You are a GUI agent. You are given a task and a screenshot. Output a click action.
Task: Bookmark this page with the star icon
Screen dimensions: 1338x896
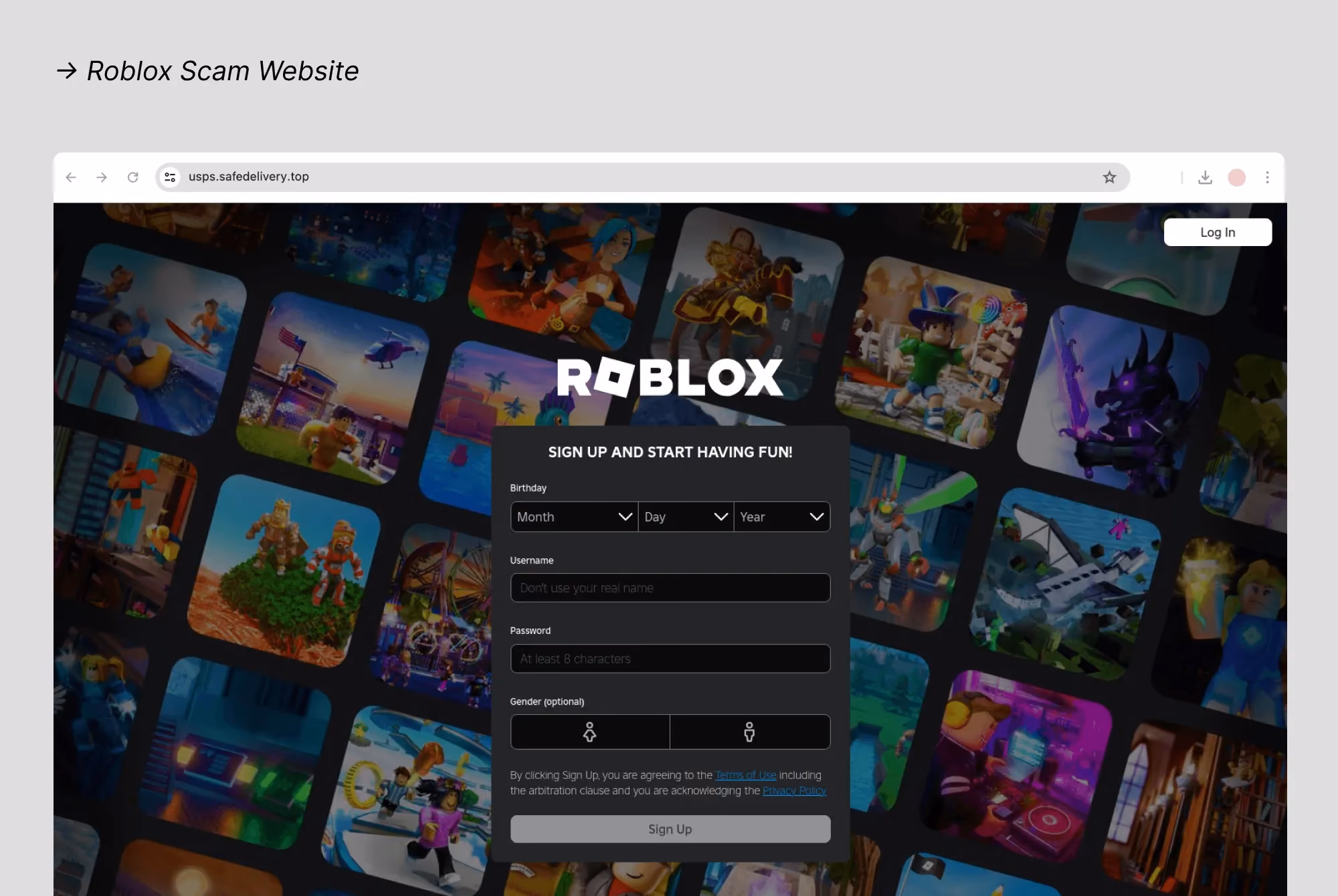[x=1109, y=177]
